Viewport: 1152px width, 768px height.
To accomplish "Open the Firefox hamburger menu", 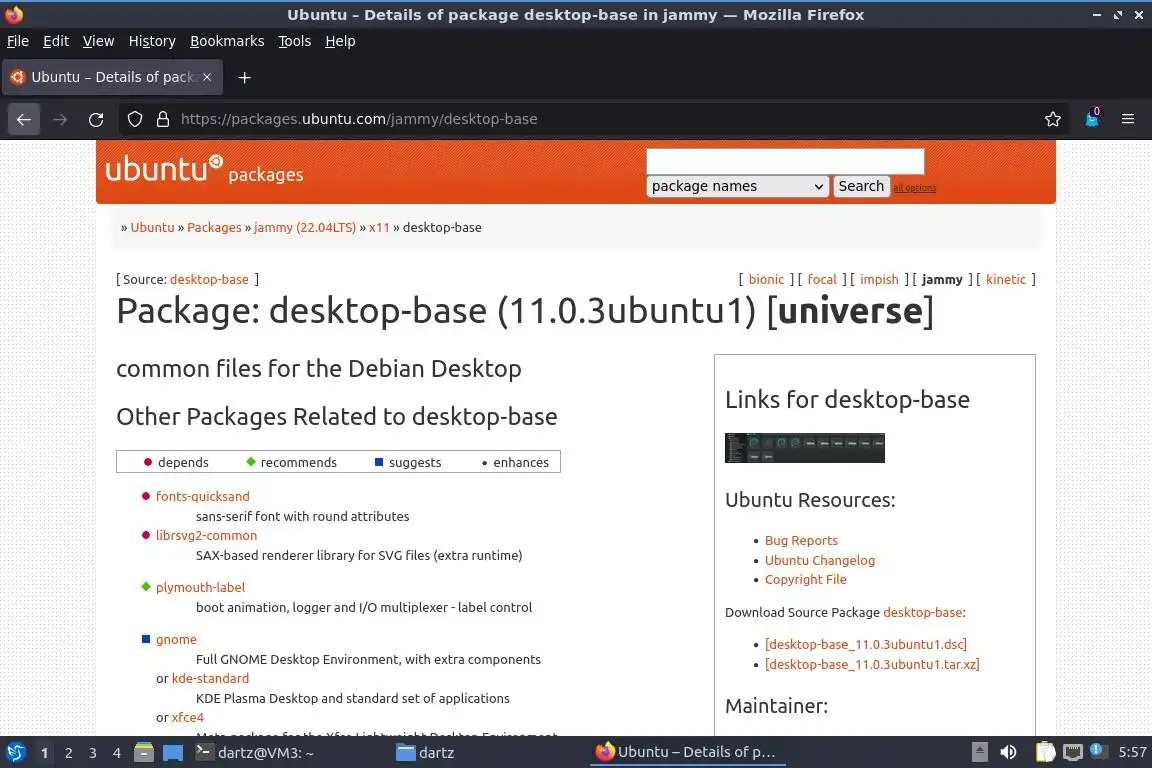I will (x=1128, y=119).
